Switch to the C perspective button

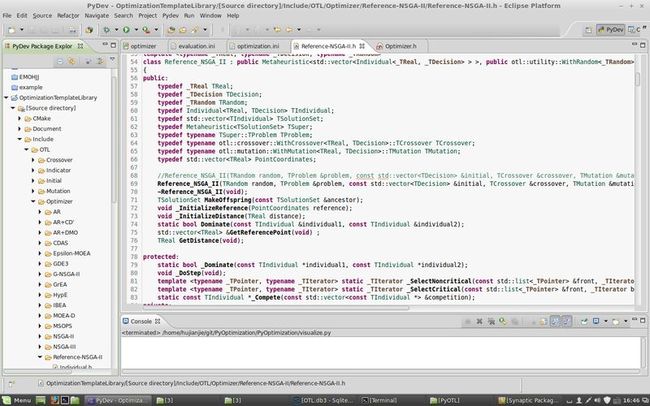(634, 30)
